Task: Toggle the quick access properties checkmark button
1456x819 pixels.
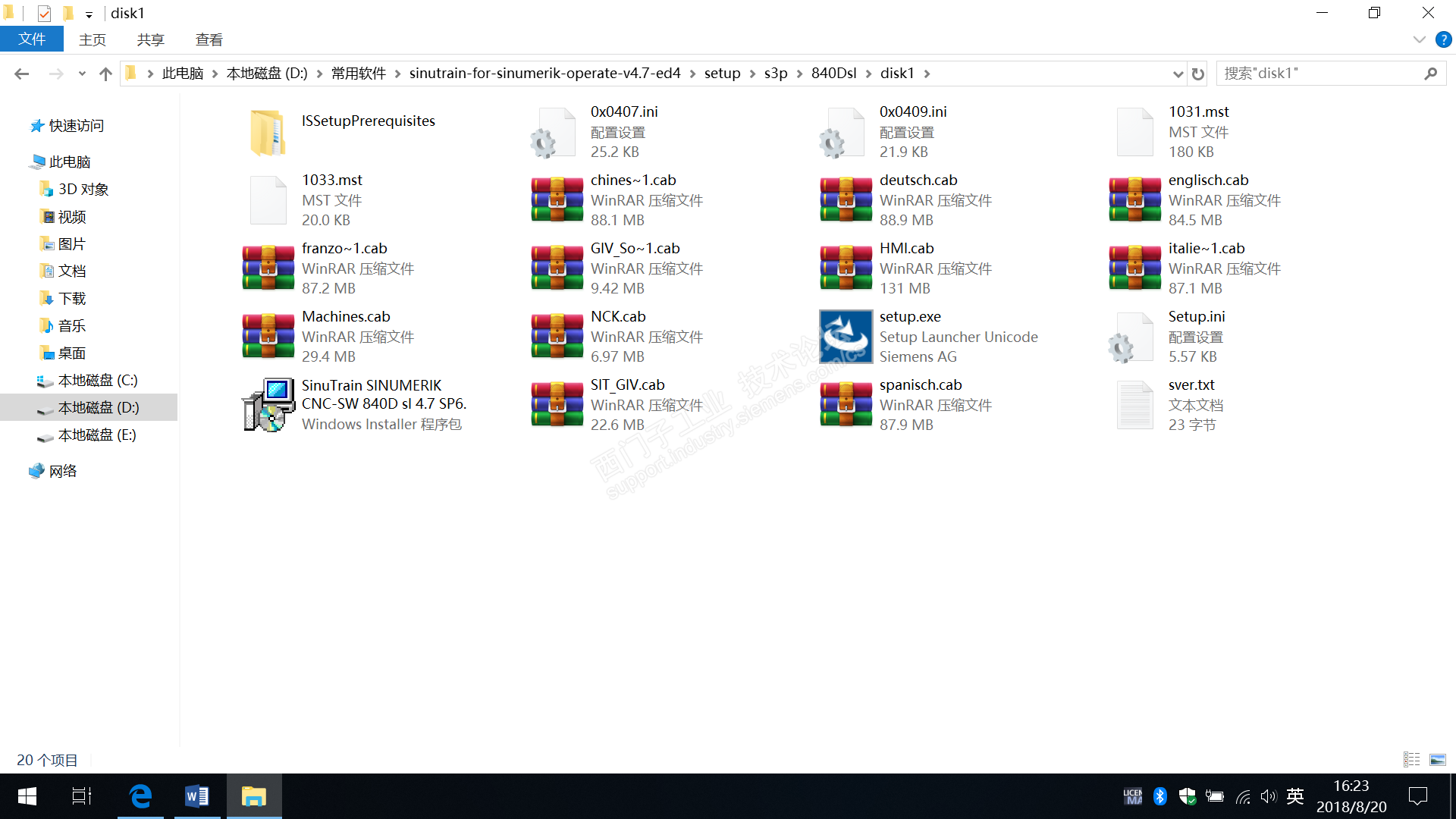Action: tap(44, 13)
